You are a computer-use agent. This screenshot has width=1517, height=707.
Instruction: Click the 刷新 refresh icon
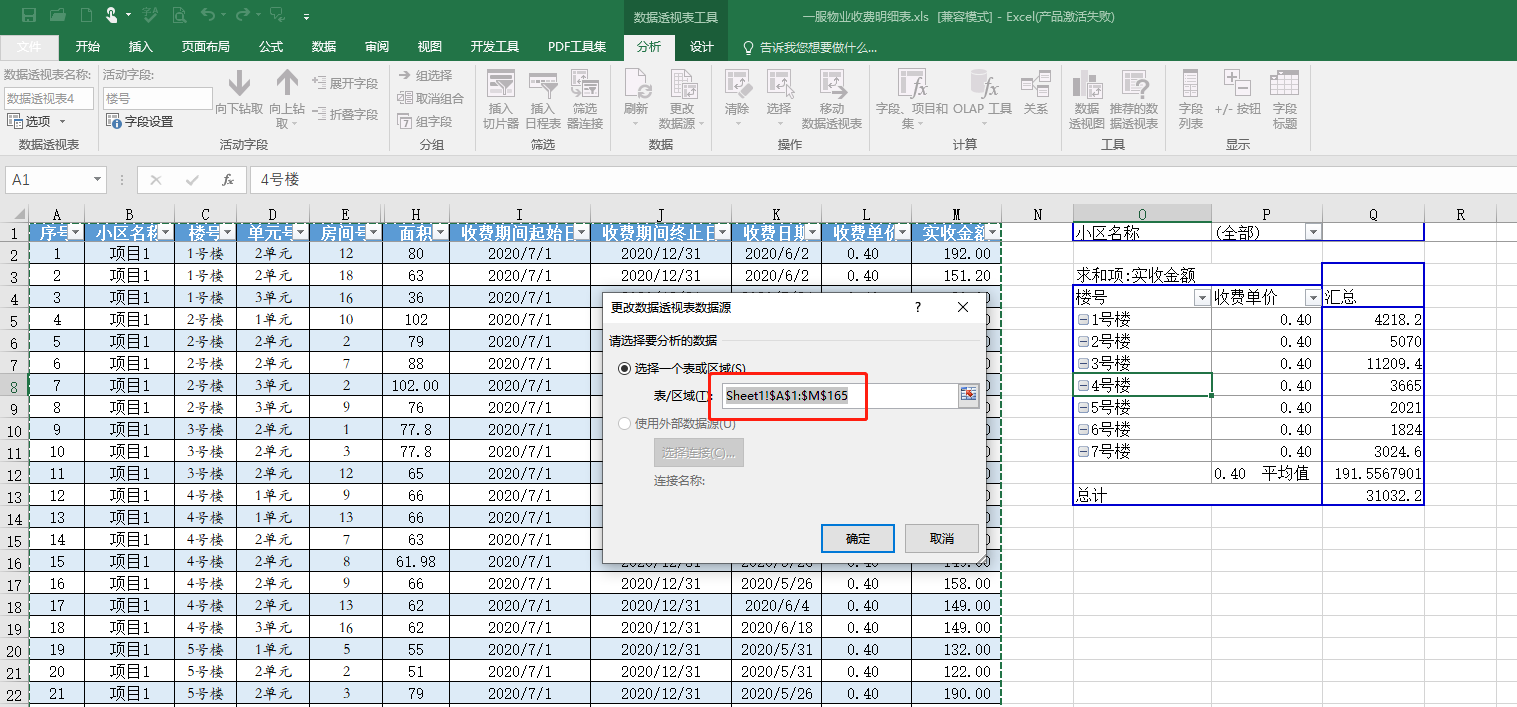point(636,83)
